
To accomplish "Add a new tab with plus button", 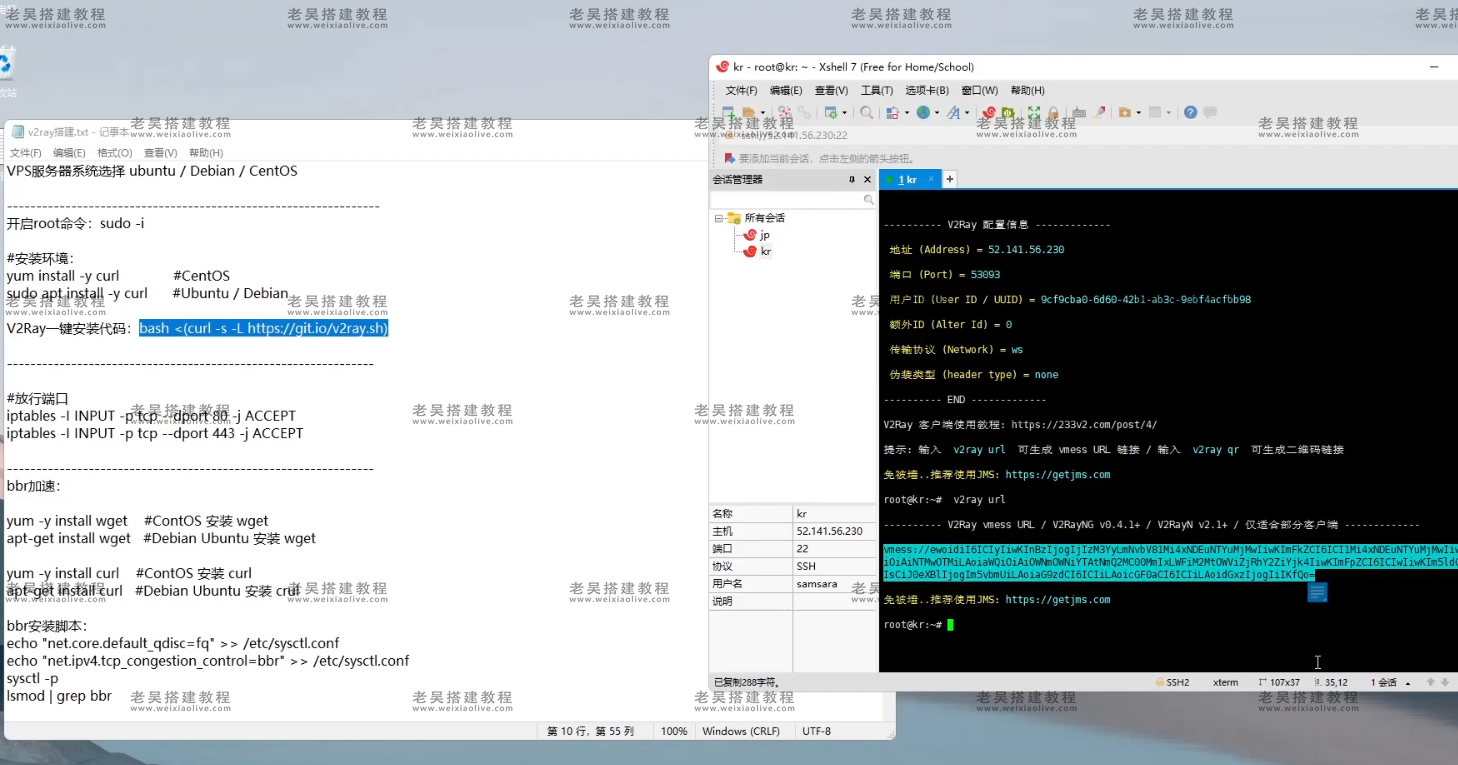I will pos(950,180).
